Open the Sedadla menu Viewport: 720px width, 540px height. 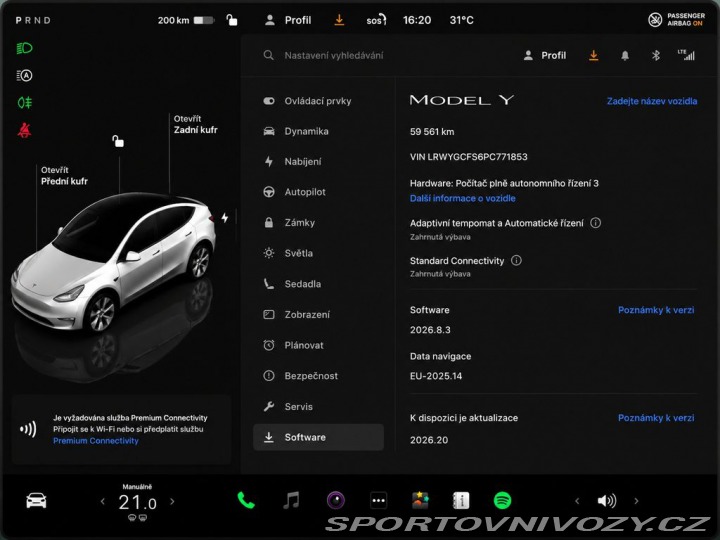tap(318, 284)
